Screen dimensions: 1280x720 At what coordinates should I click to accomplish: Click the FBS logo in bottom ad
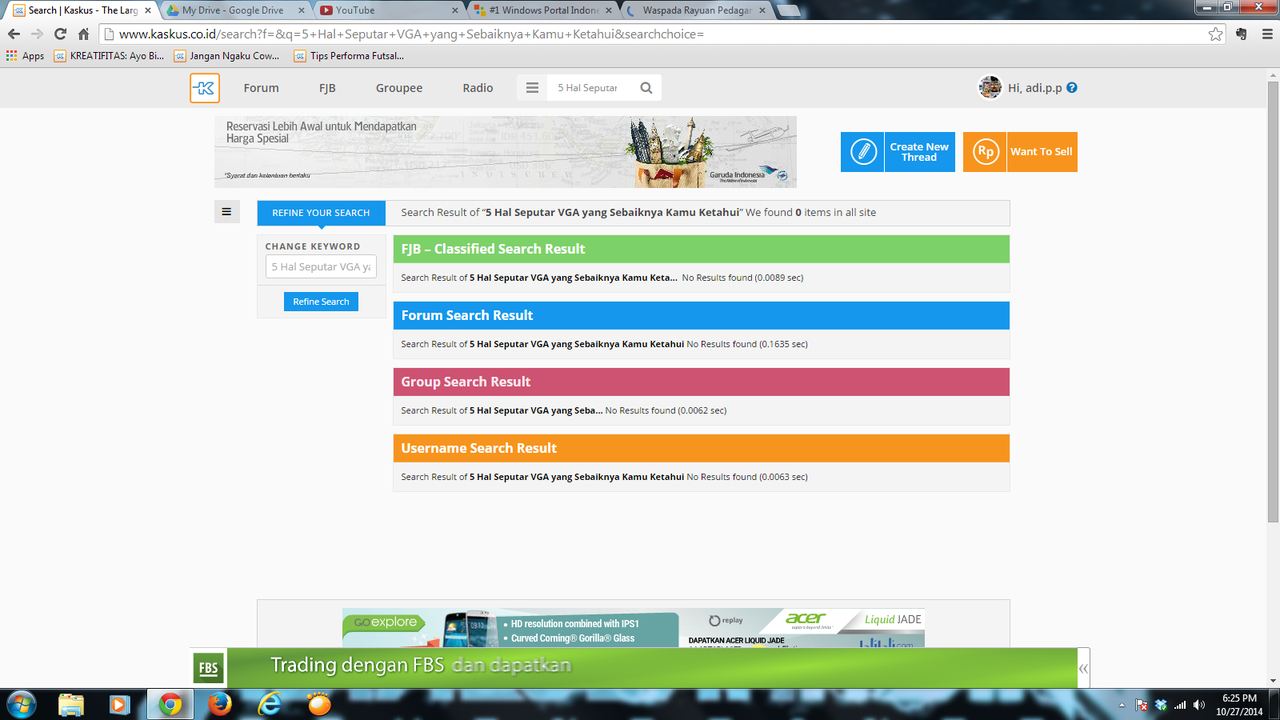(x=208, y=668)
